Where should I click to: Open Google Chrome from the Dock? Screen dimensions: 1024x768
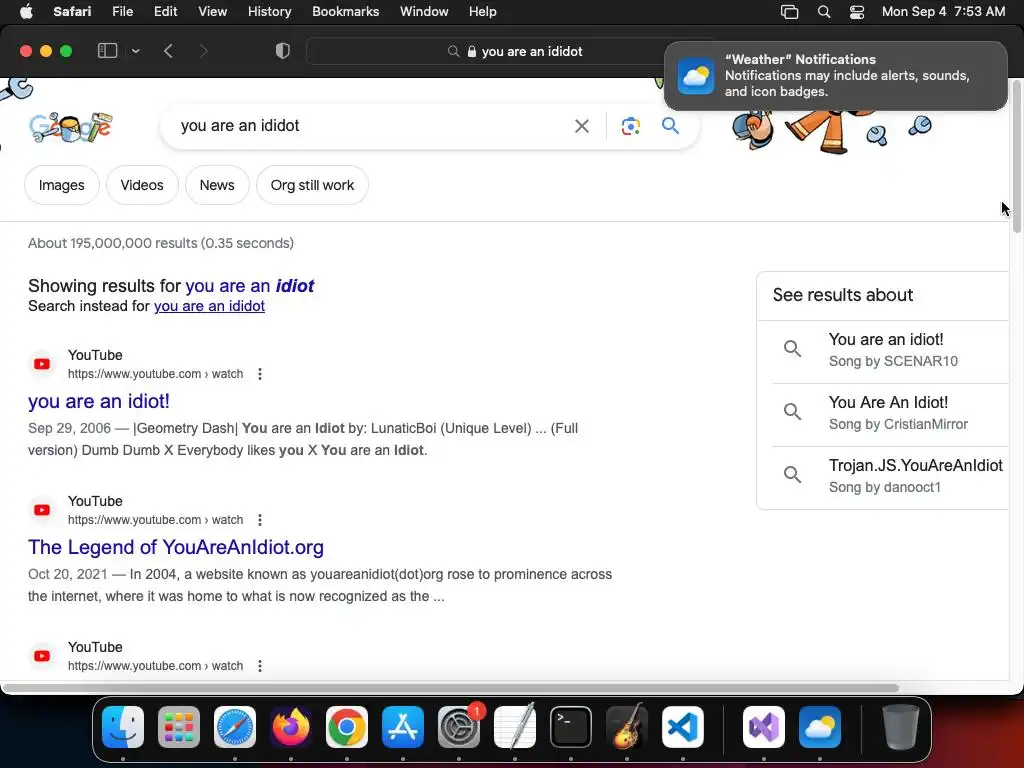(347, 727)
